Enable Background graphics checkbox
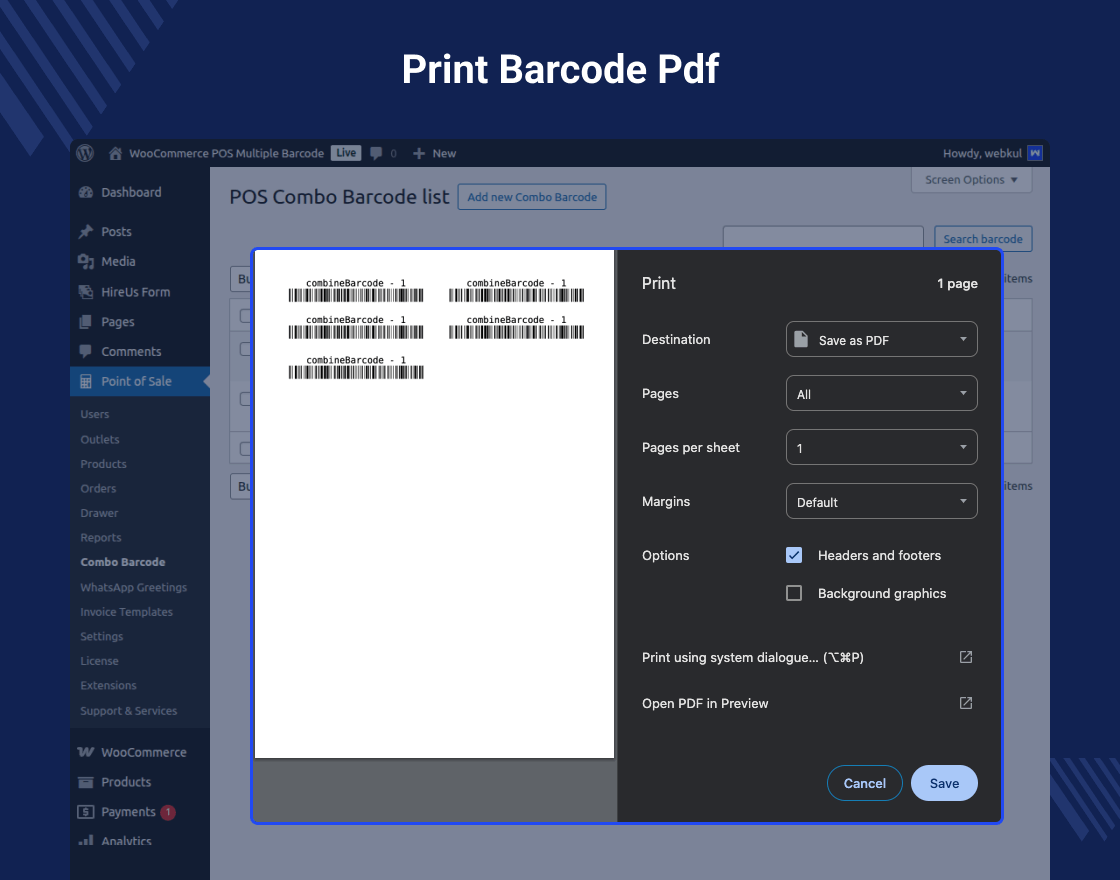Viewport: 1120px width, 880px height. click(794, 593)
